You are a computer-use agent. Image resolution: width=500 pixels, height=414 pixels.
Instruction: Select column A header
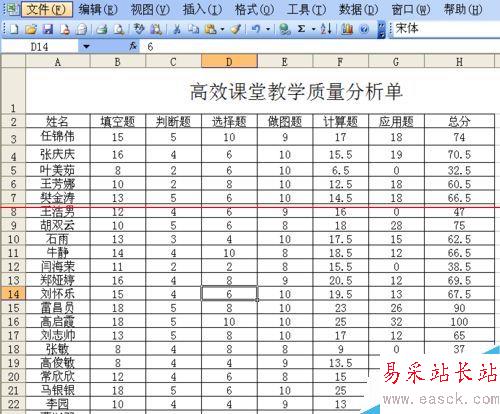58,62
